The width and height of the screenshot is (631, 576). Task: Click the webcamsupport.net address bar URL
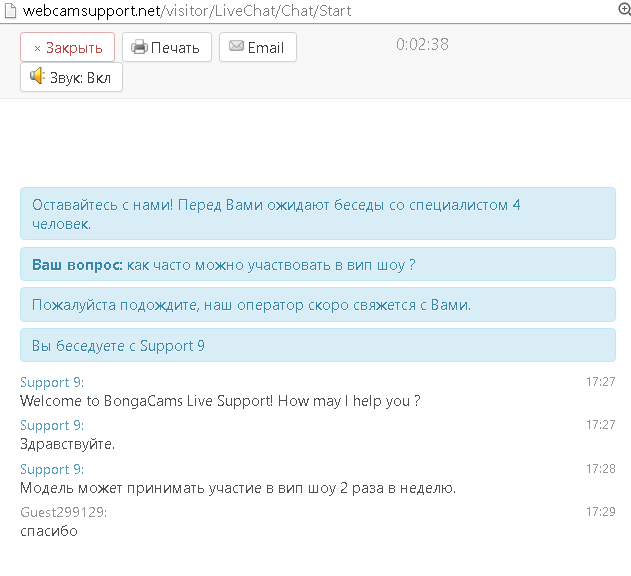(x=180, y=11)
